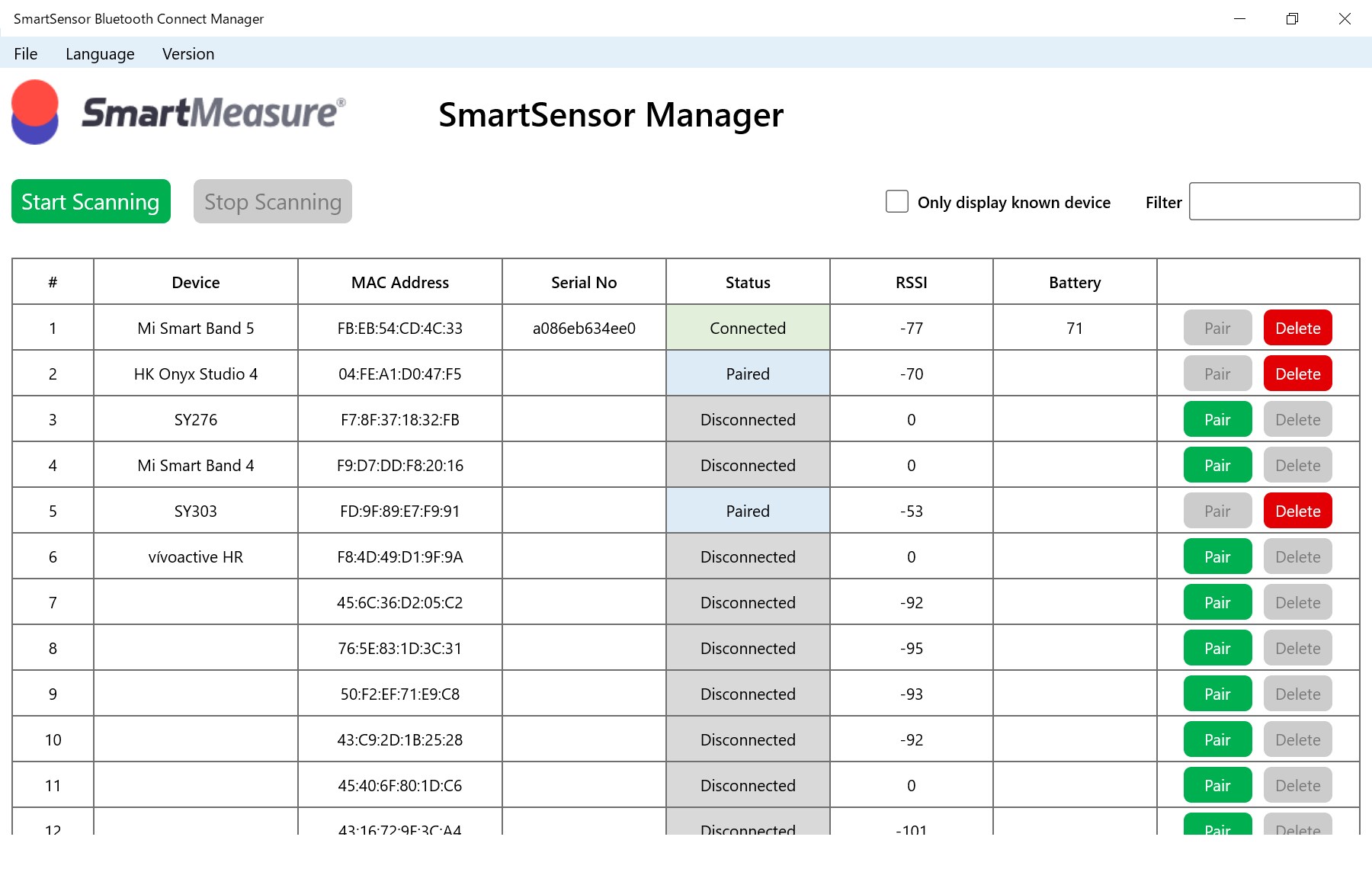1372x869 pixels.
Task: Pair device with MAC 45:6C:36:D2:05:C2
Action: pos(1217,602)
